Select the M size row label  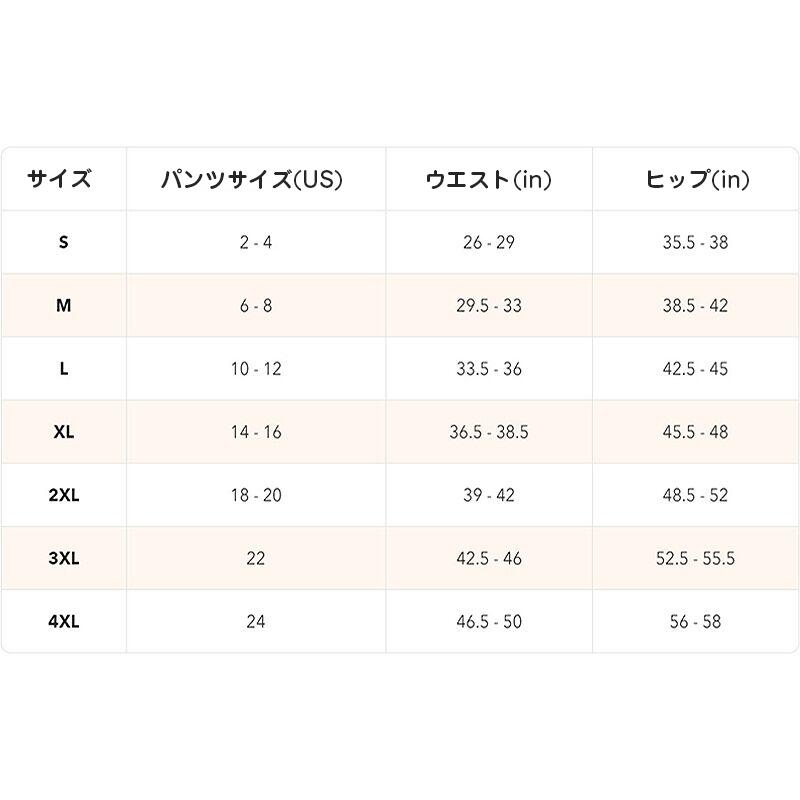pos(63,306)
